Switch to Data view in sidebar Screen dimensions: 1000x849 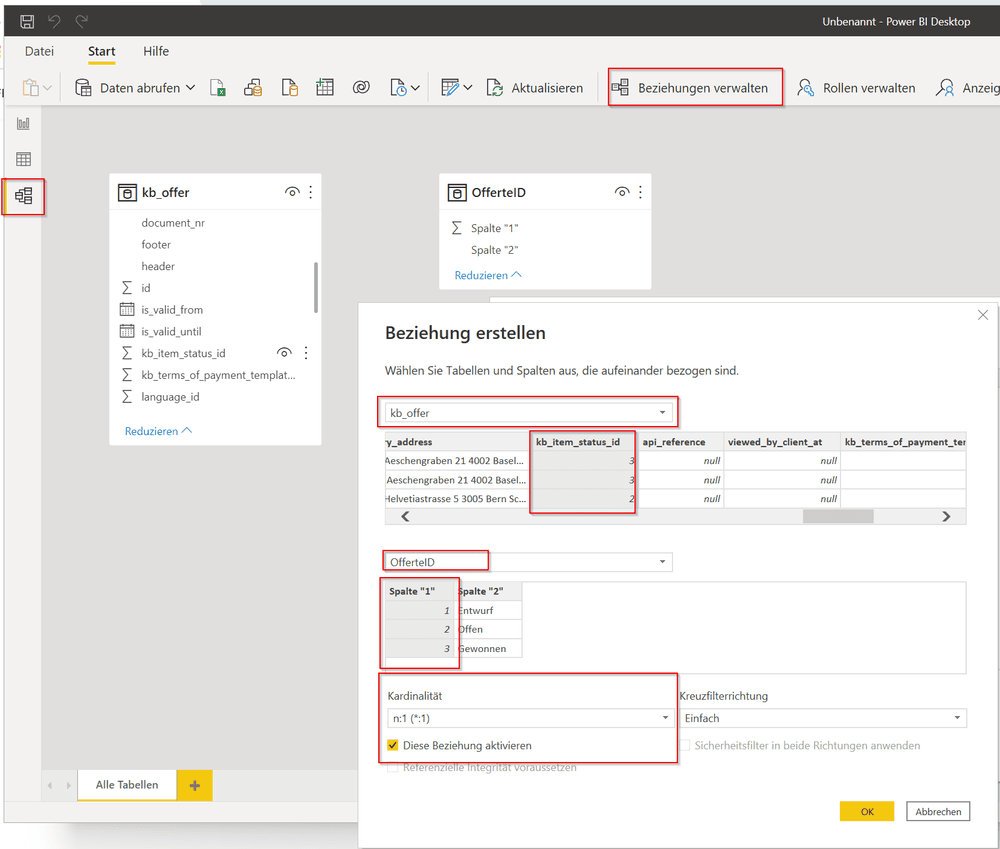tap(24, 159)
